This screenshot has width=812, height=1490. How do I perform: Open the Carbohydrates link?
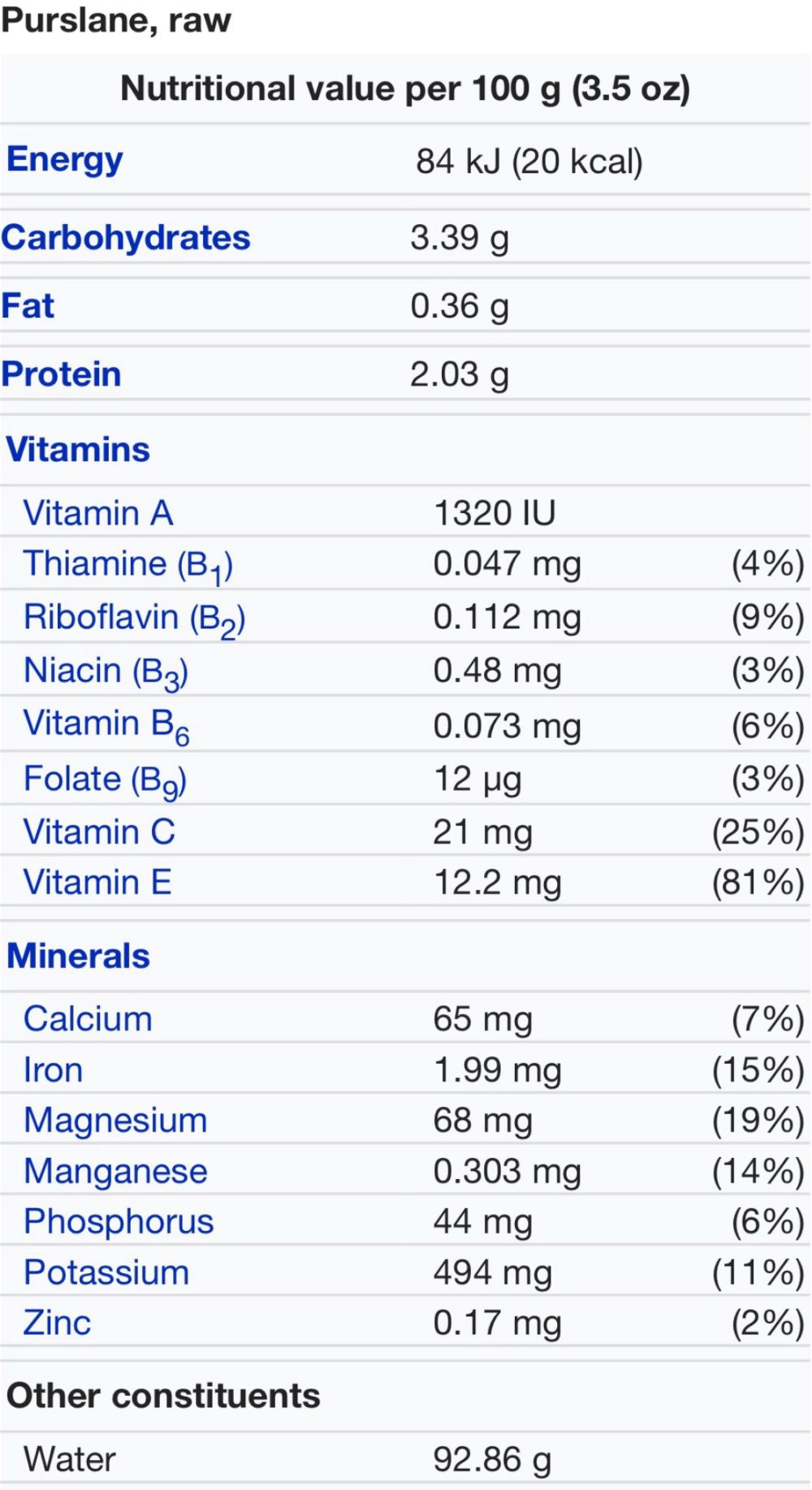(126, 238)
